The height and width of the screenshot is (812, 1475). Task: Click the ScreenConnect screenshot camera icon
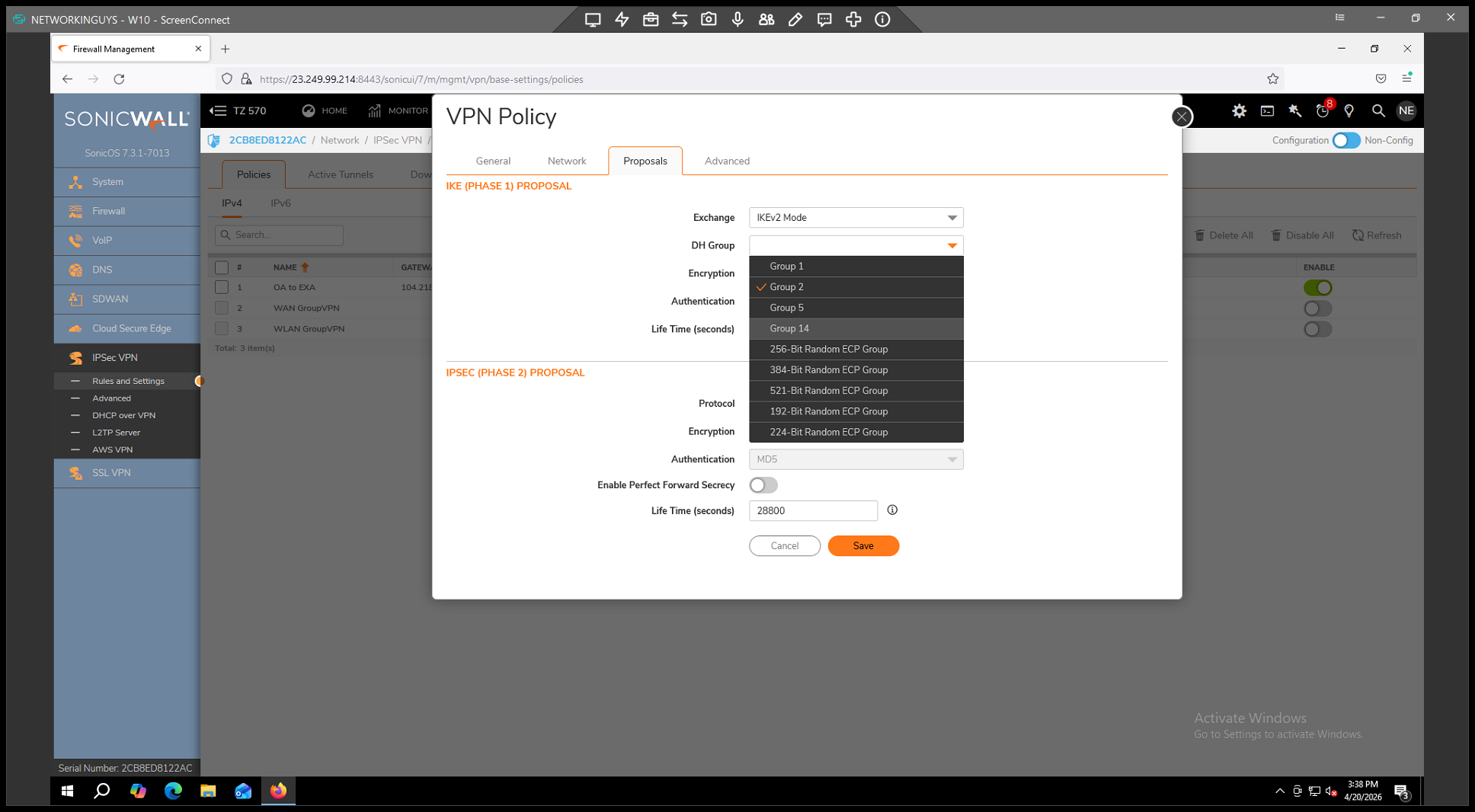click(x=709, y=20)
